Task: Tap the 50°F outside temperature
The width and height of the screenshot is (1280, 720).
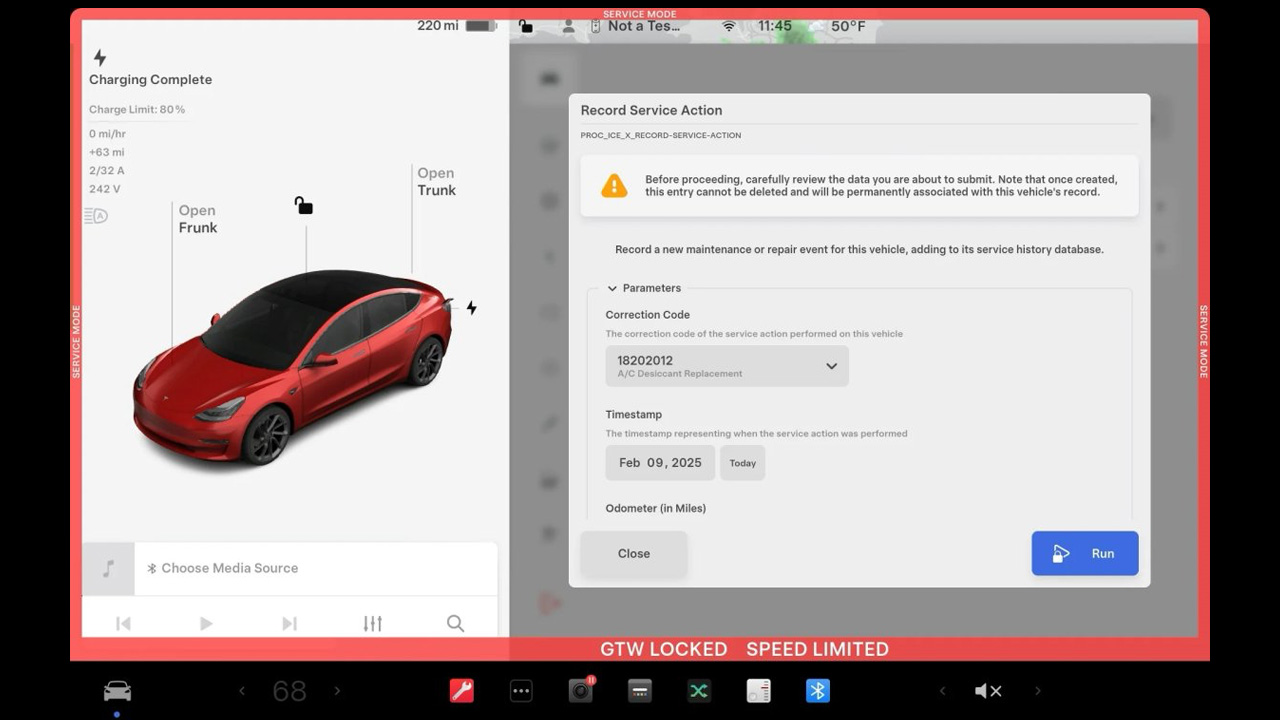Action: (848, 26)
